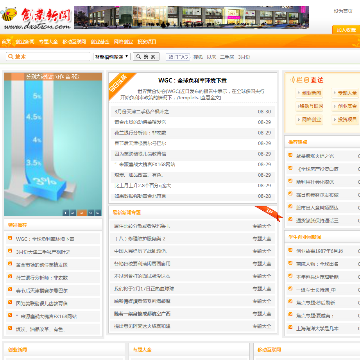The image size is (360, 360).
Task: Open the orange heading of the bottom-left section
Action: pyautogui.click(x=17, y=350)
